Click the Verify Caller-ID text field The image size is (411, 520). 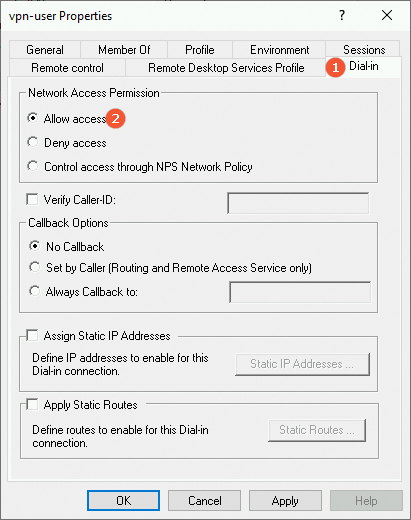[298, 203]
